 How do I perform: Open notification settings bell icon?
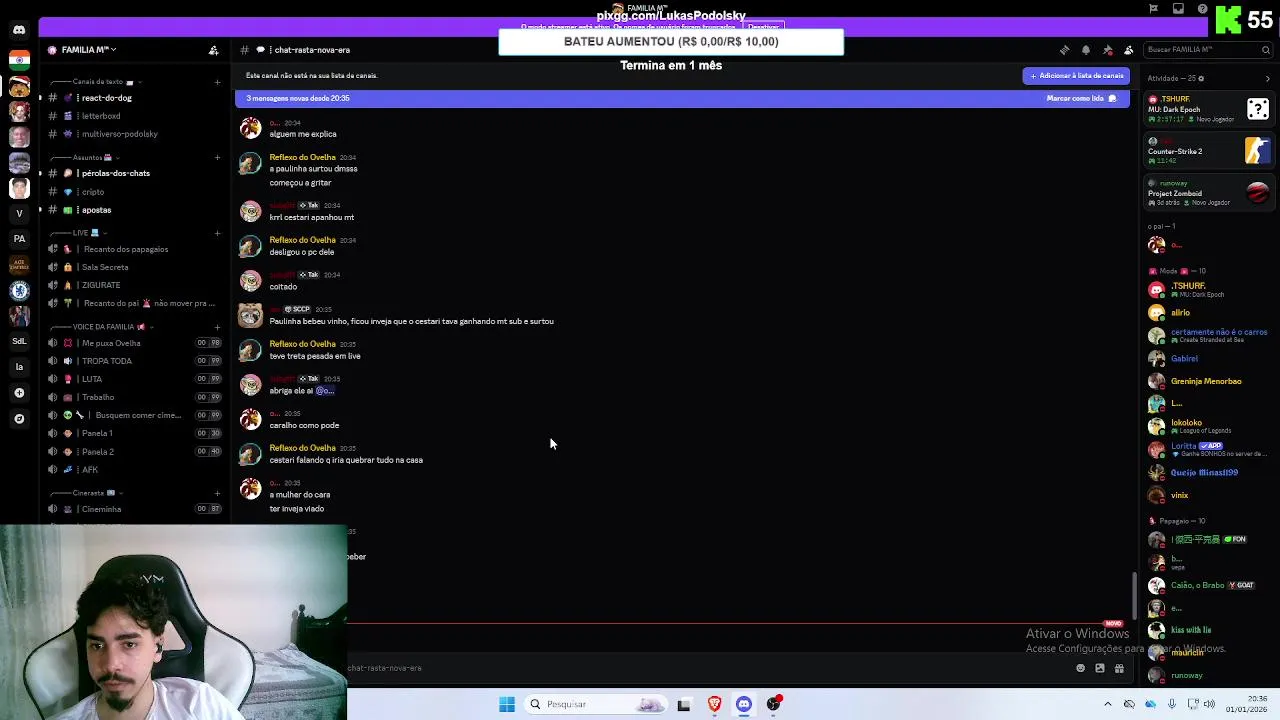1086,50
